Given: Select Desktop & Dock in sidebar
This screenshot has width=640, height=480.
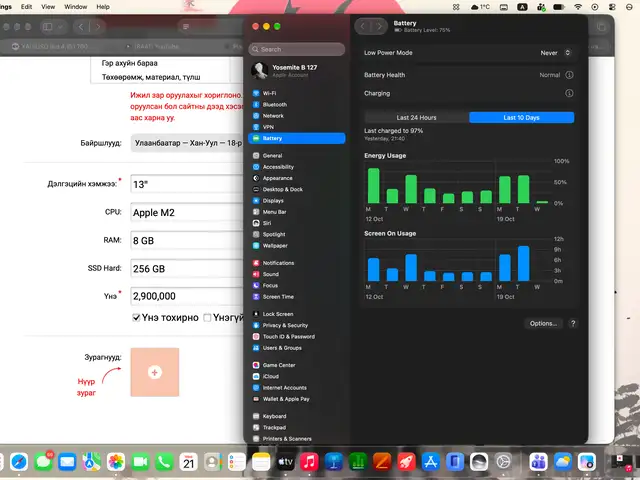Looking at the screenshot, I should [x=297, y=189].
